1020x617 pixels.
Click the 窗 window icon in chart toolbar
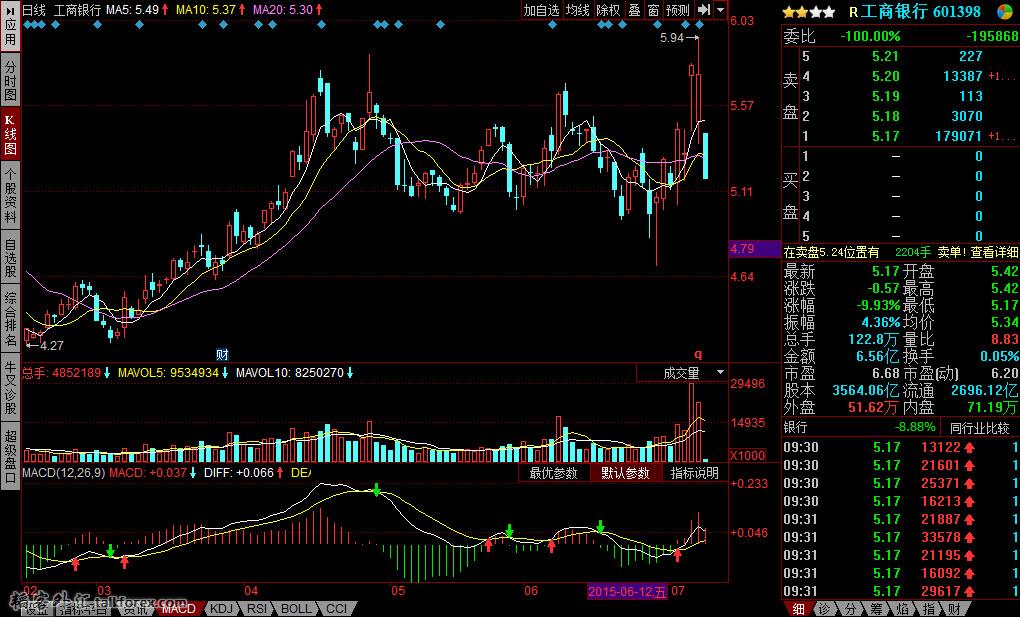pyautogui.click(x=653, y=10)
